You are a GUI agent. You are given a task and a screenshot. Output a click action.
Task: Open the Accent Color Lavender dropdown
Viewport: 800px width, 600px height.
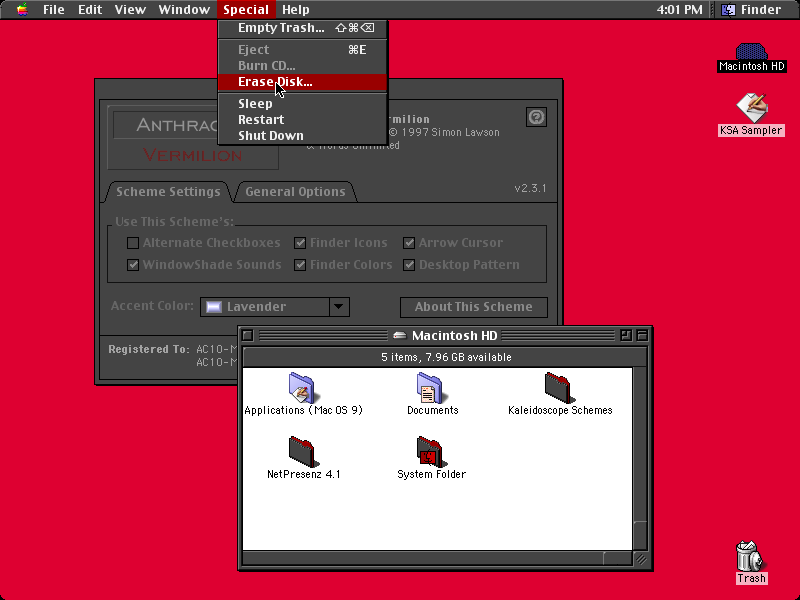click(274, 307)
